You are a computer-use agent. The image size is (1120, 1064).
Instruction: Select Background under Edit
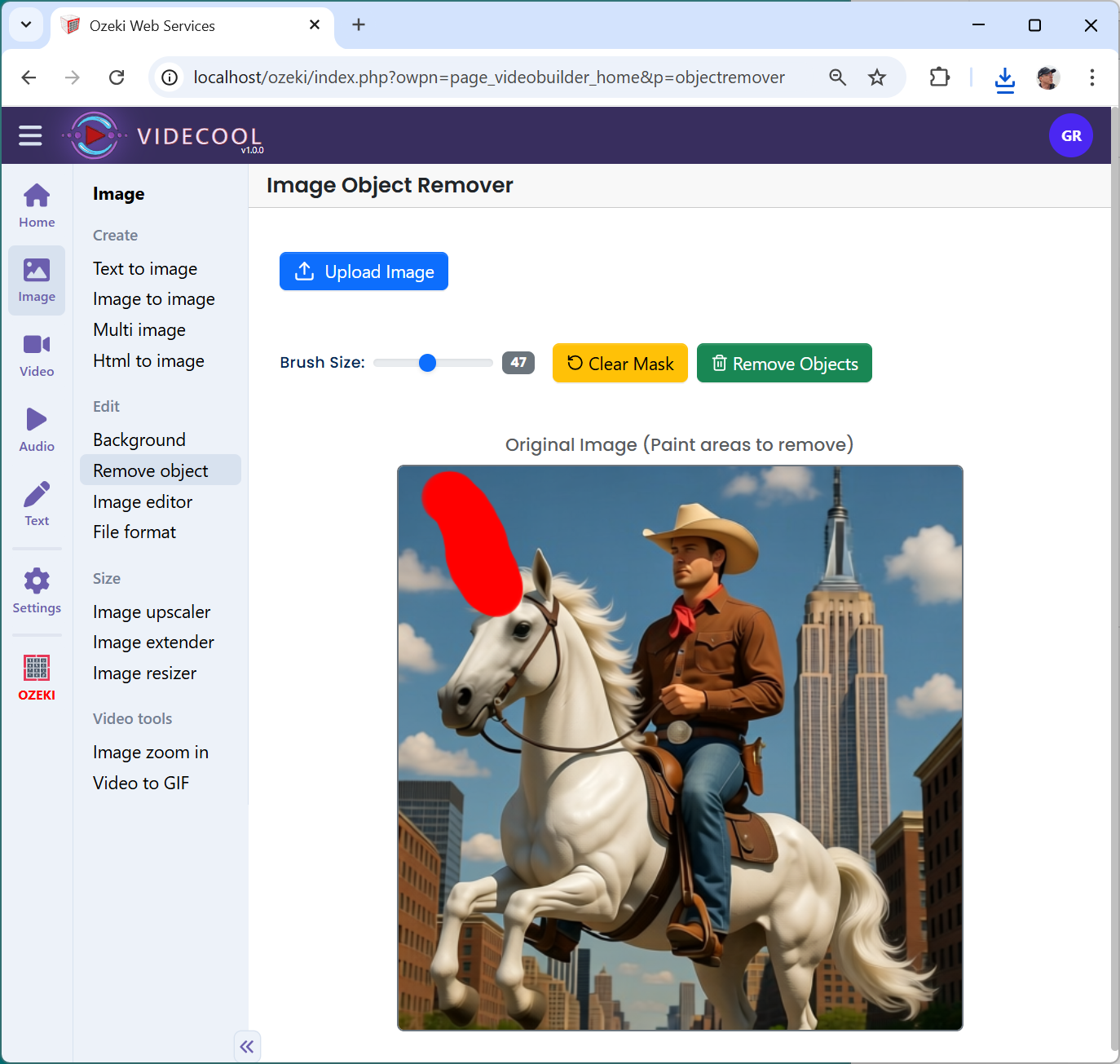(139, 440)
